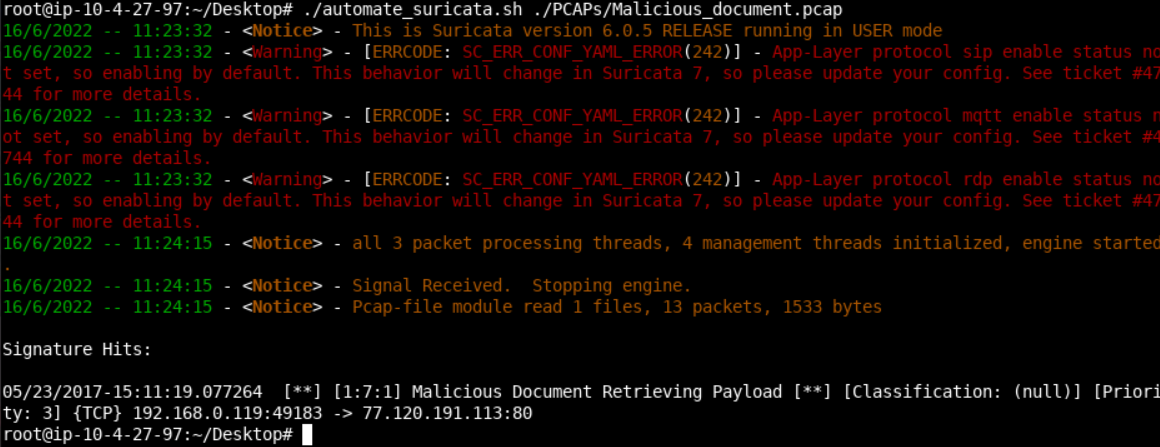Click the terminal cursor block at prompt

[x=307, y=435]
